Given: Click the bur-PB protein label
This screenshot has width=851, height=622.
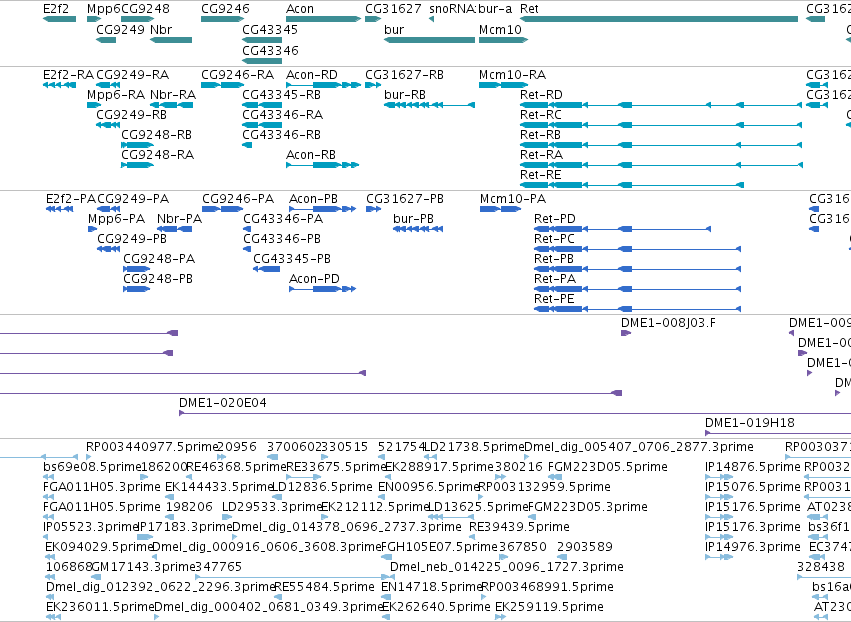Looking at the screenshot, I should click(x=413, y=219).
